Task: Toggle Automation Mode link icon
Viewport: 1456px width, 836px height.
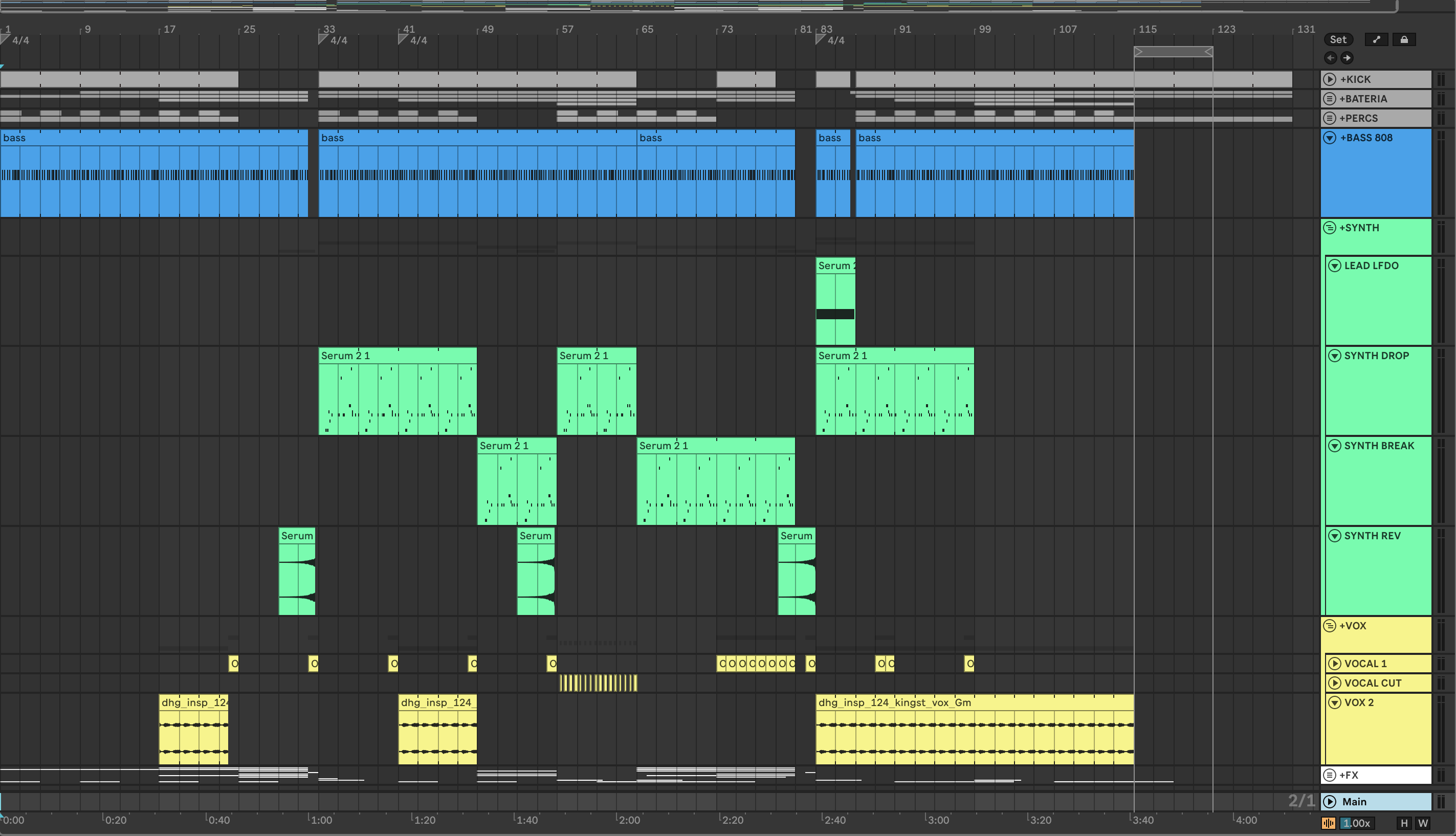Action: (1376, 39)
